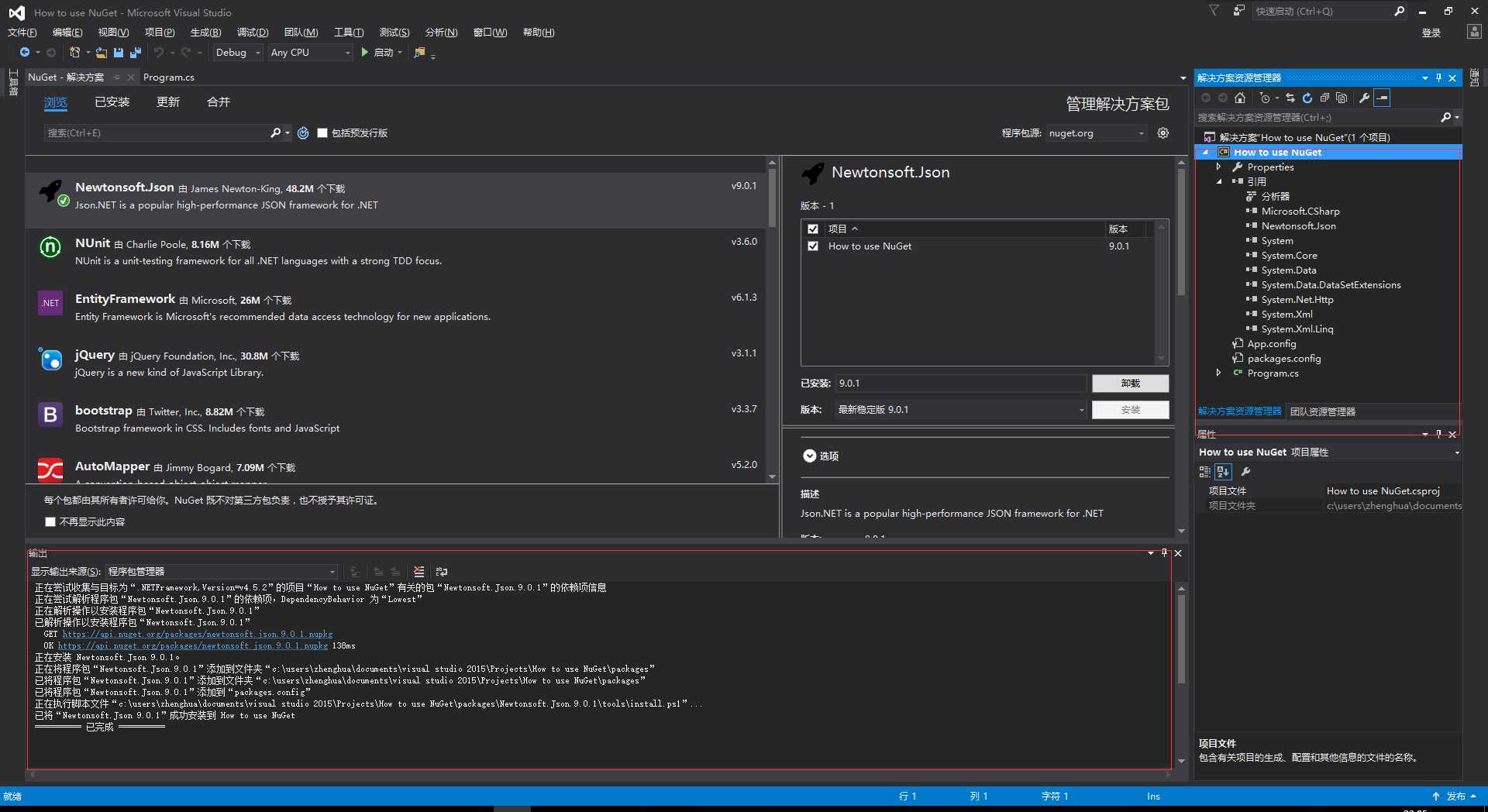1488x812 pixels.
Task: Open the OK newtonsoft.json nupkg link
Action: pyautogui.click(x=193, y=645)
